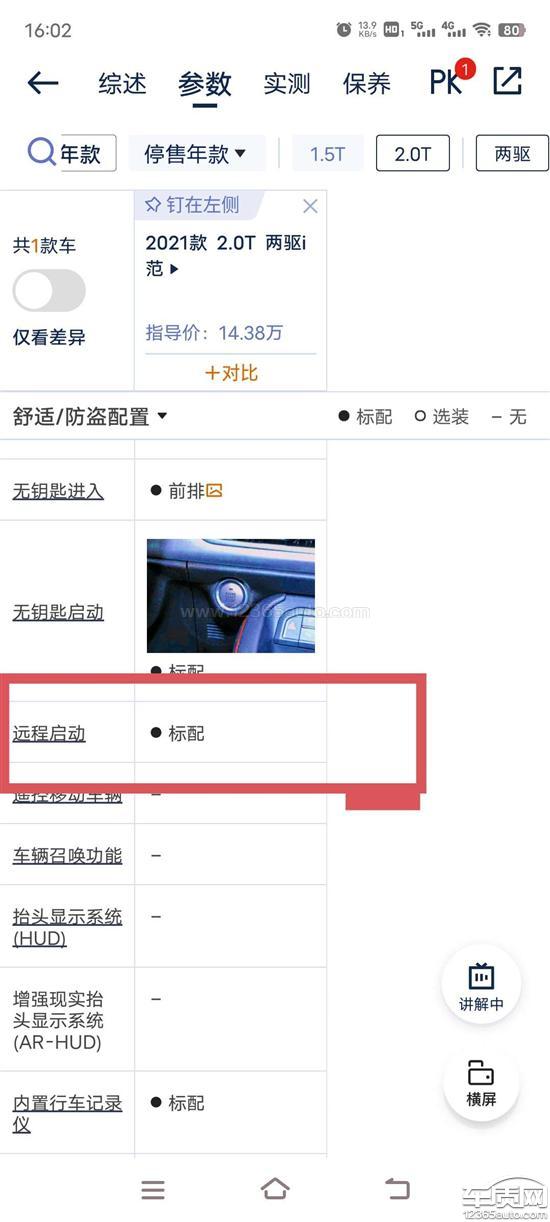Open the keyless start button photo

click(x=231, y=596)
